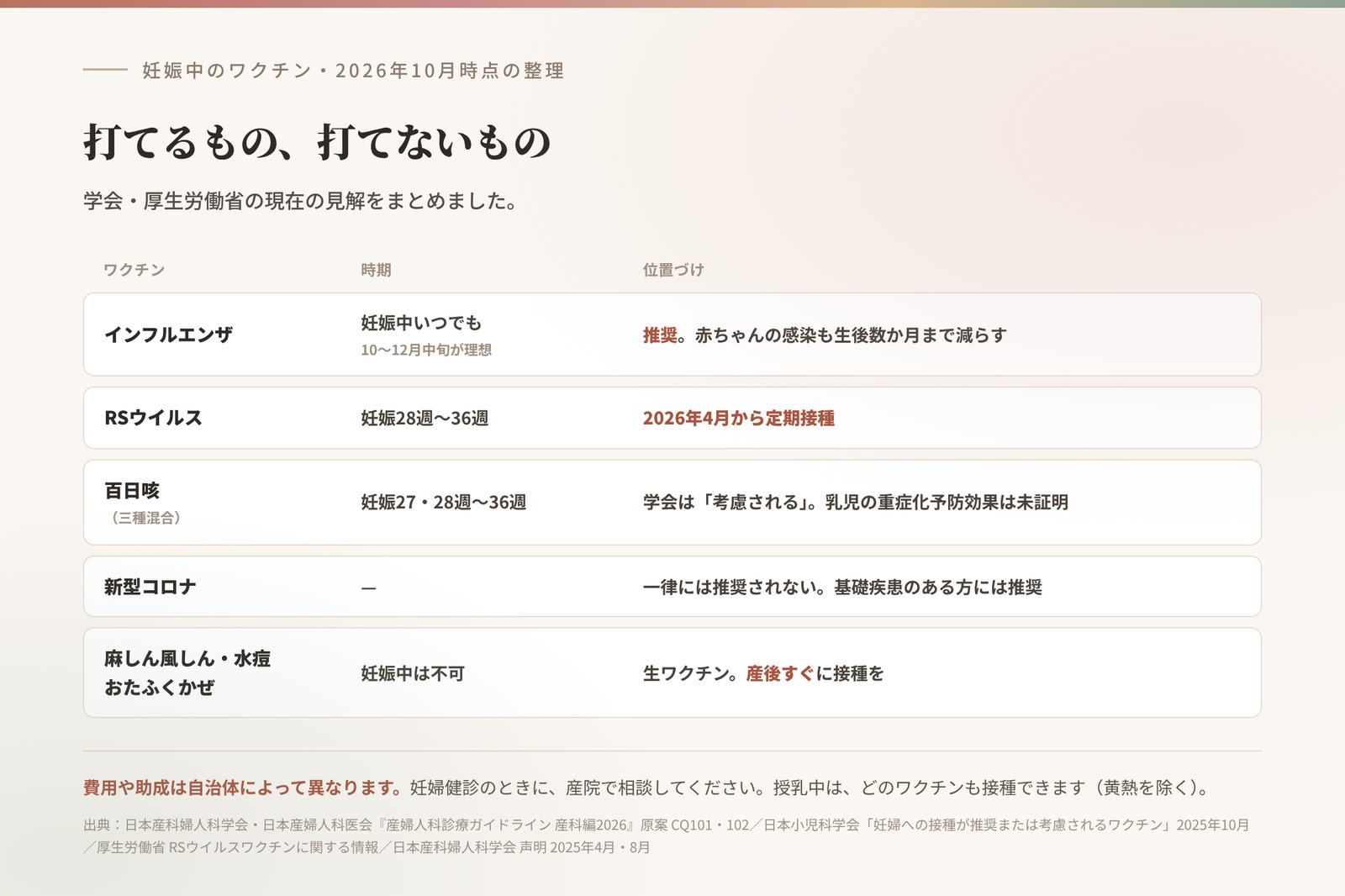This screenshot has width=1345, height=896.
Task: Click the 時期 column header
Action: (x=376, y=270)
